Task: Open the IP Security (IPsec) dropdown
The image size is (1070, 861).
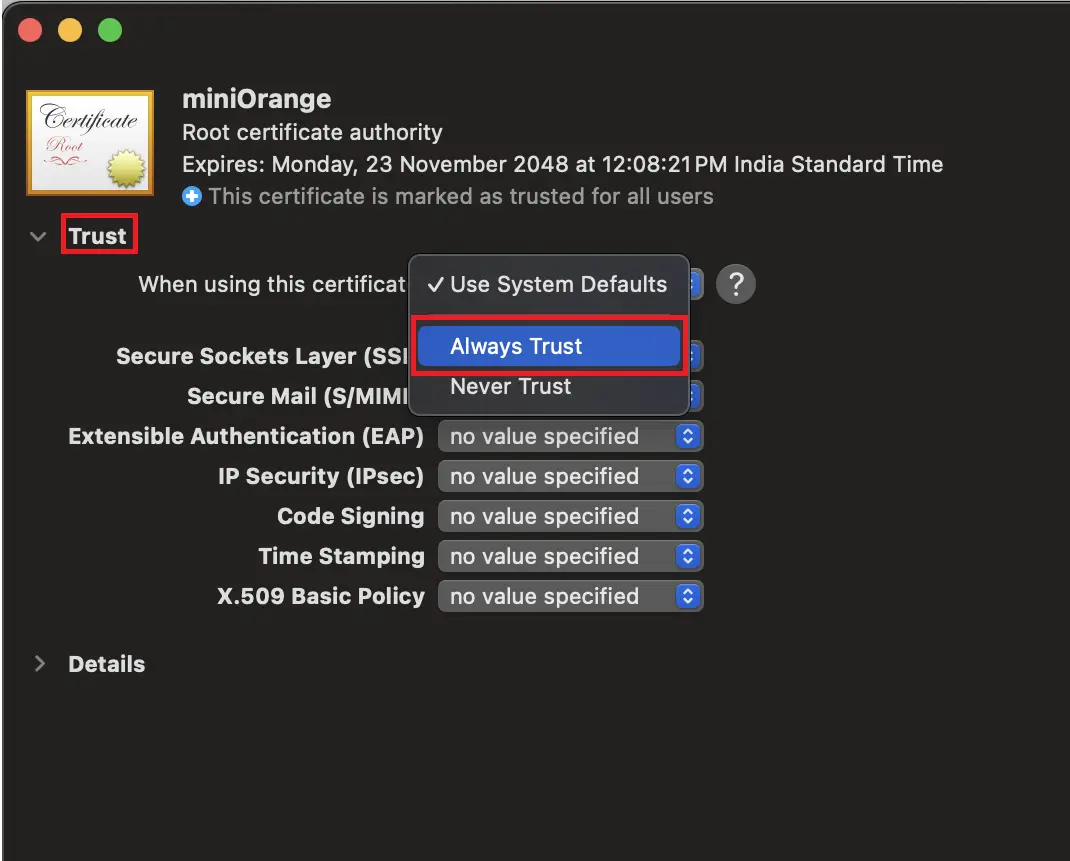Action: pos(570,476)
